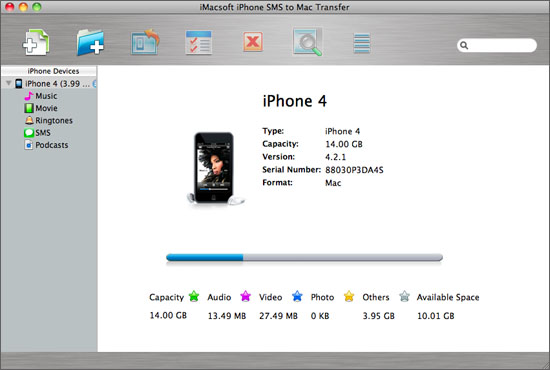Image resolution: width=550 pixels, height=370 pixels.
Task: Click the add folder toolbar icon
Action: [90, 43]
